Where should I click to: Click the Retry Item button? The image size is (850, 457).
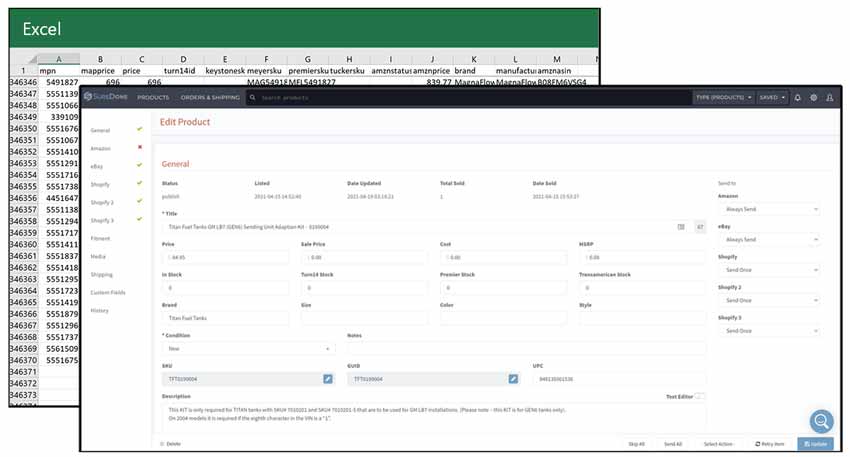[769, 444]
